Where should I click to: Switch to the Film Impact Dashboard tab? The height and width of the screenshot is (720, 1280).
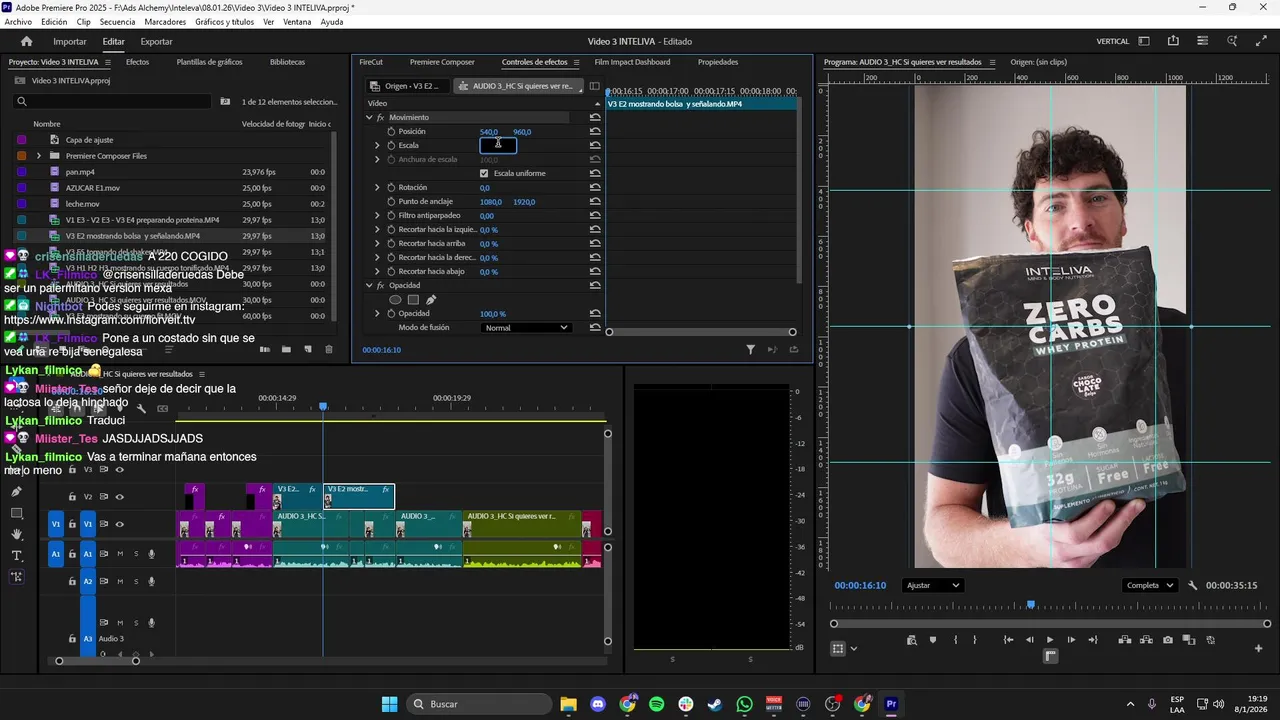point(632,62)
